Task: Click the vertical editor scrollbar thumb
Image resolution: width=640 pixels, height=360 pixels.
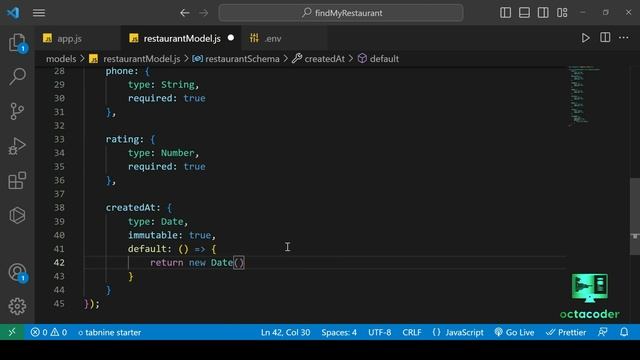Action: click(x=635, y=216)
